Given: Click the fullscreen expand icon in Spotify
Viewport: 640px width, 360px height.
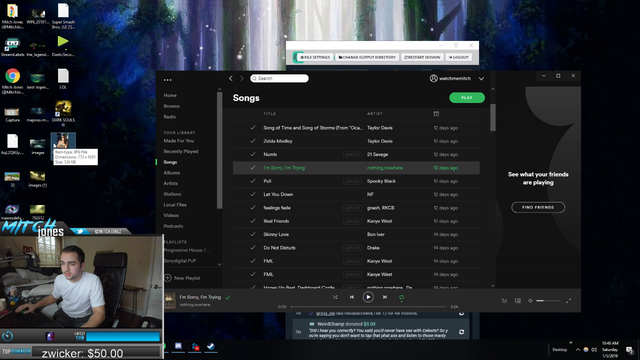Looking at the screenshot, I should click(x=568, y=301).
